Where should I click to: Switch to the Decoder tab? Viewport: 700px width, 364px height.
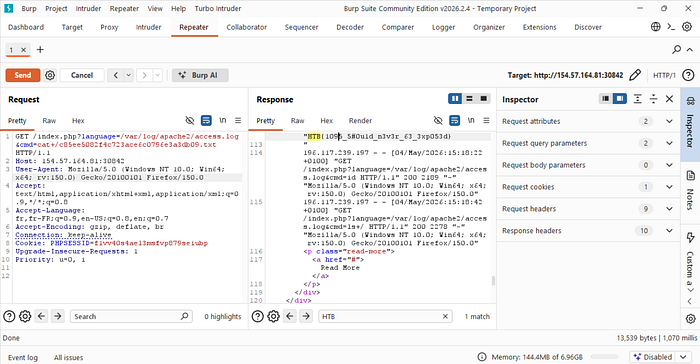click(350, 27)
